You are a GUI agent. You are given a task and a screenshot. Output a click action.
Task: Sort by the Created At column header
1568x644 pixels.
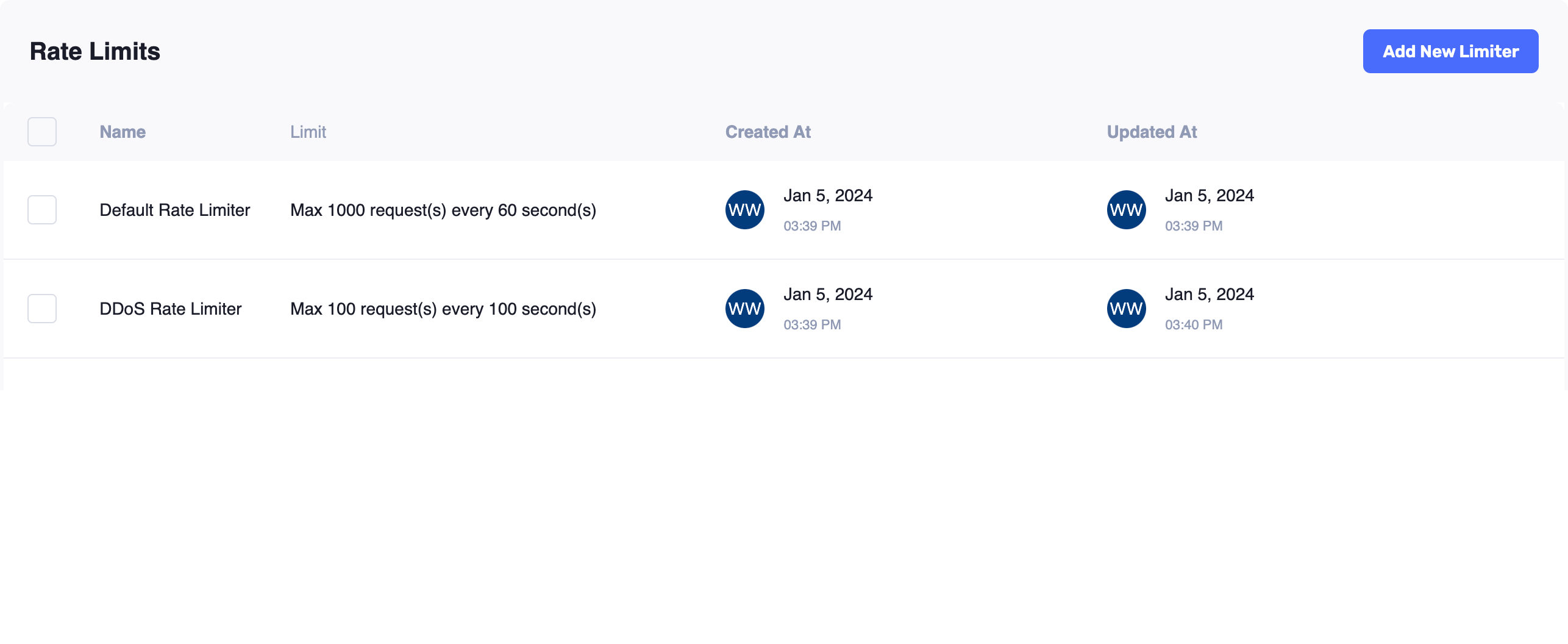(768, 132)
